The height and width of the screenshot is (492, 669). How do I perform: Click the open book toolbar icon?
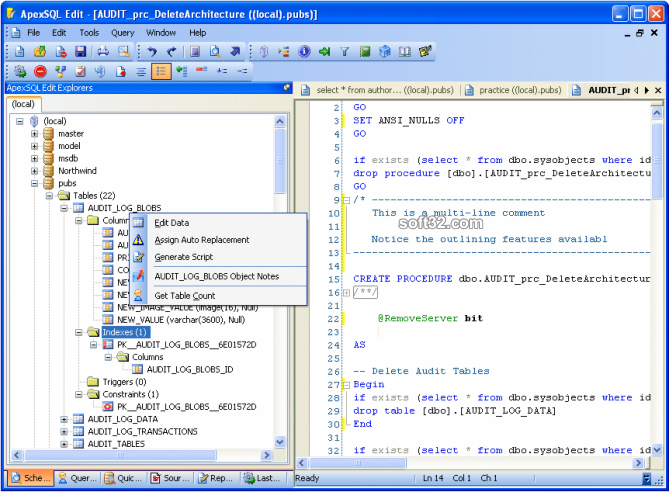pos(405,52)
